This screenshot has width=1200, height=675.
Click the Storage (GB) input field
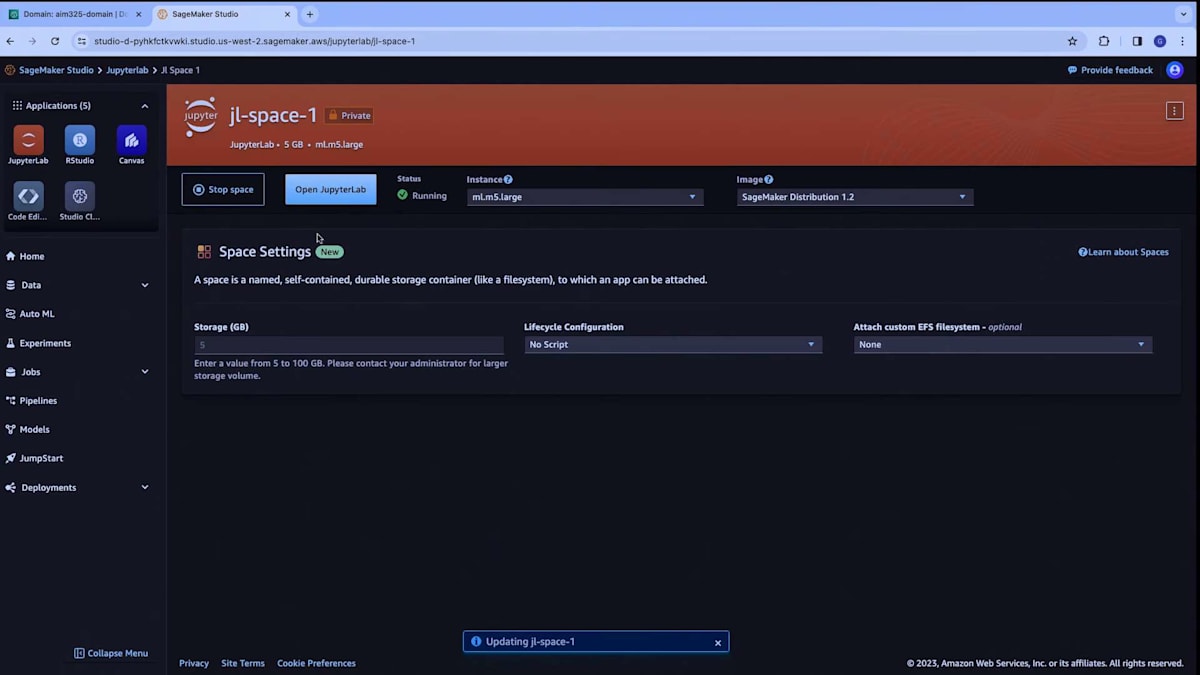(x=349, y=344)
